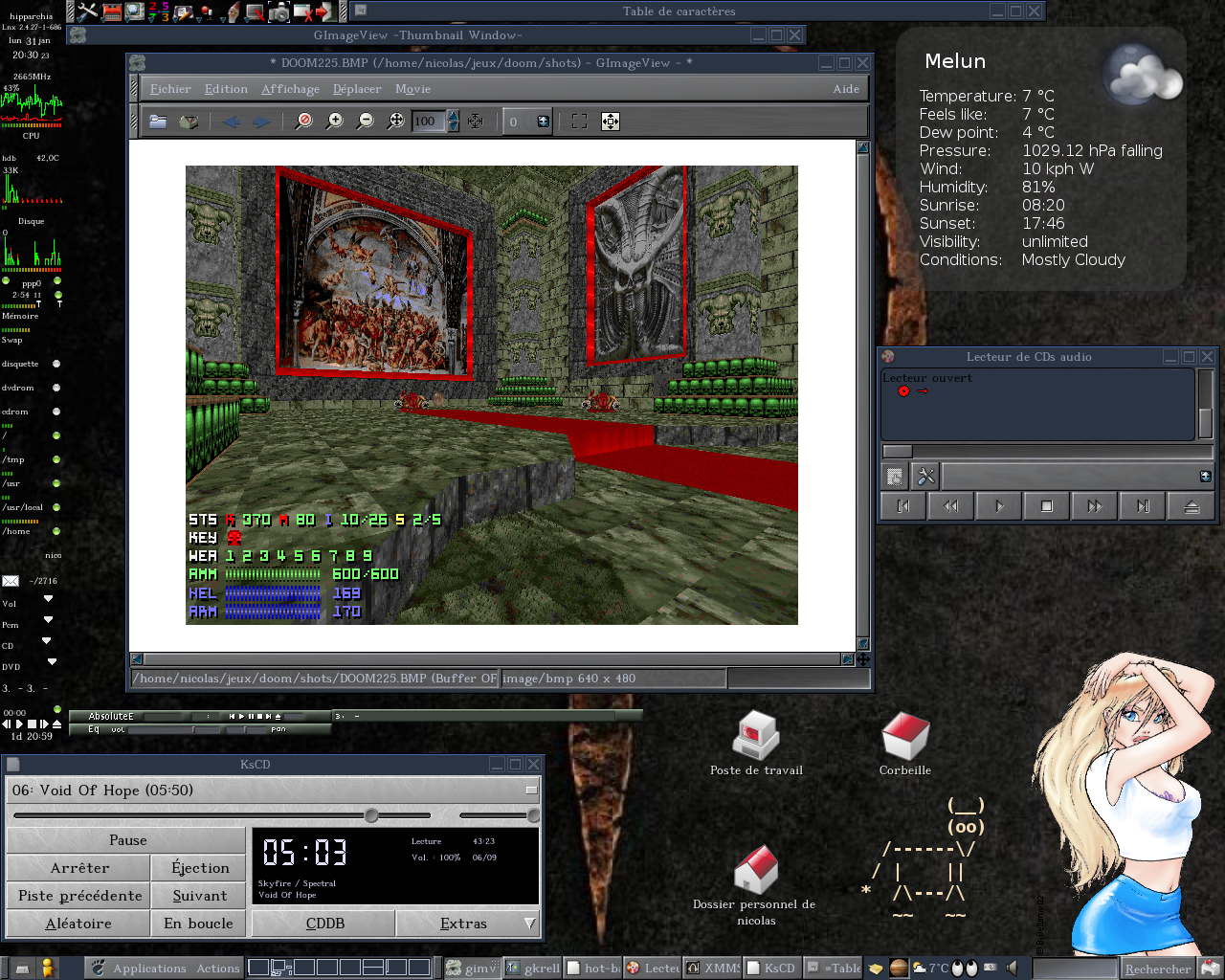Image resolution: width=1225 pixels, height=980 pixels.
Task: Toggle En boucle repeat mode in KsCD
Action: tap(198, 924)
